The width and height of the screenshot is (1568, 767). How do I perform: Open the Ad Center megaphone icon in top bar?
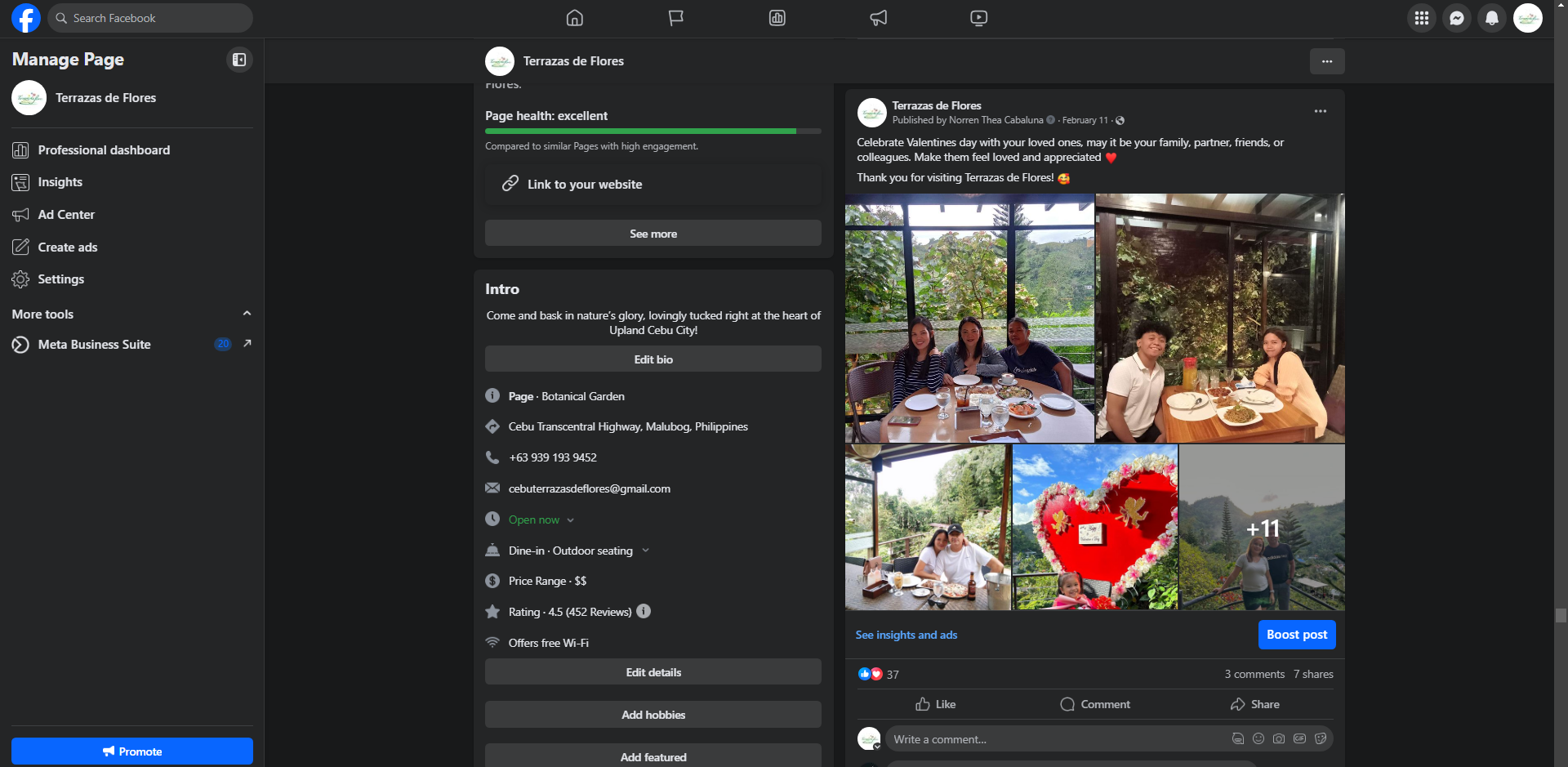pyautogui.click(x=879, y=18)
